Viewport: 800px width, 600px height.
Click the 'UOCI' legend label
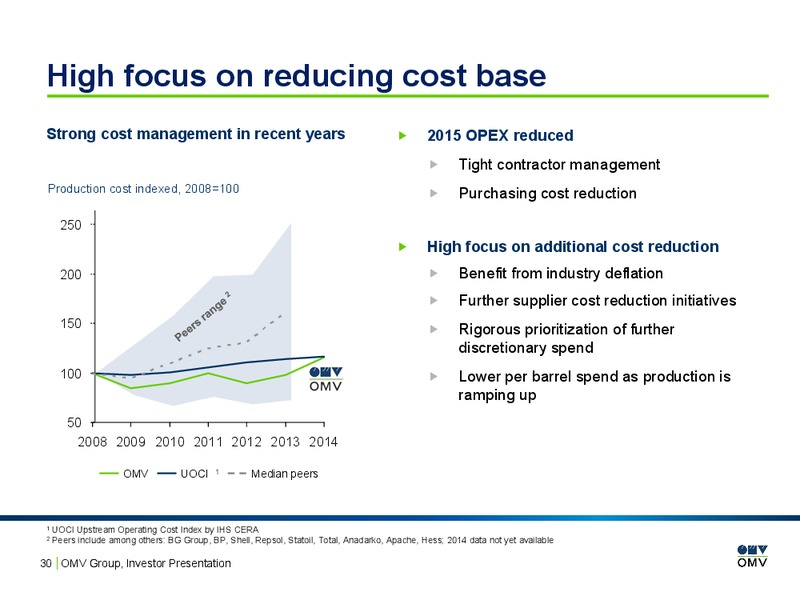tap(194, 474)
